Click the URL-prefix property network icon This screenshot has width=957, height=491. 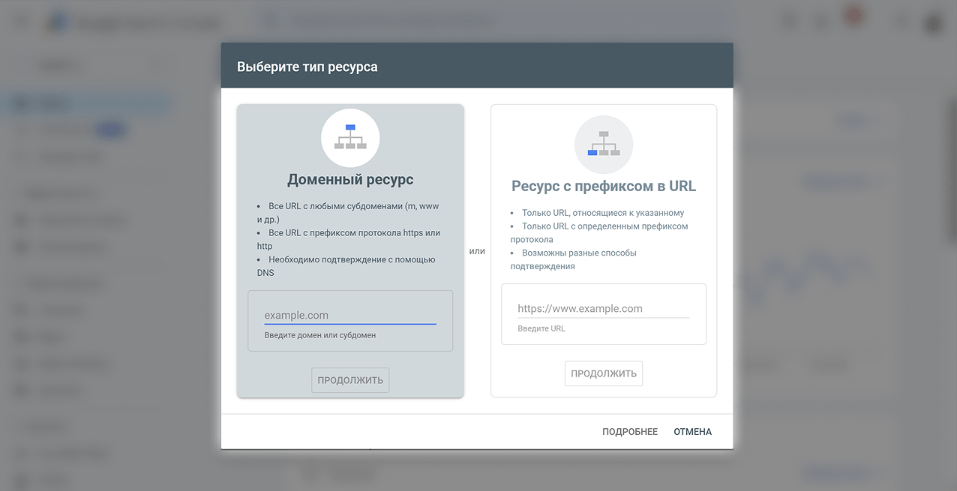pyautogui.click(x=604, y=145)
